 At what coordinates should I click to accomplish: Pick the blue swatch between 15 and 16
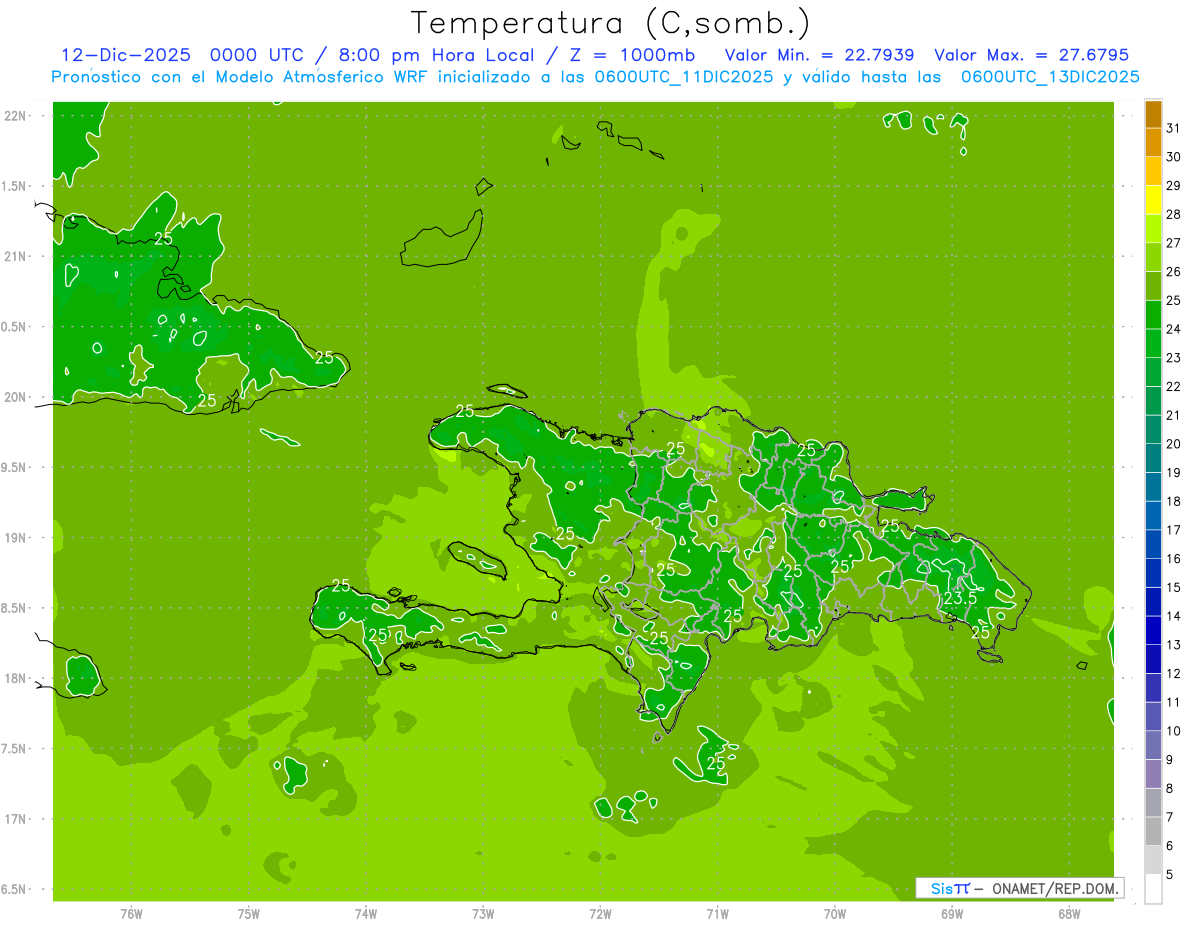pyautogui.click(x=1153, y=573)
